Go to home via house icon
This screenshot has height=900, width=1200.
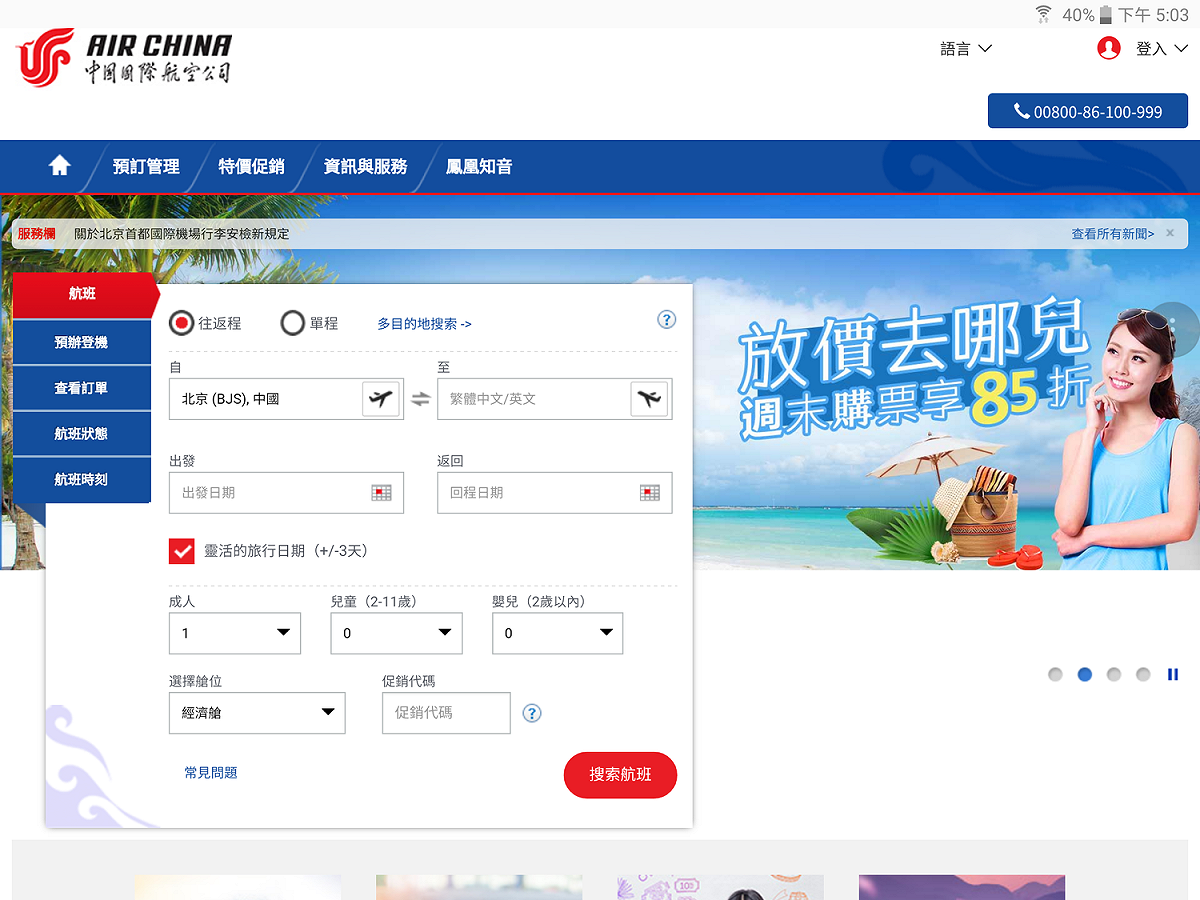(60, 166)
